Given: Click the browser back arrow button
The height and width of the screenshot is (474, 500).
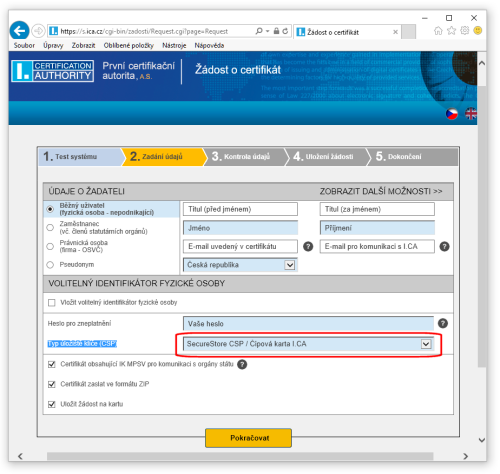Looking at the screenshot, I should tap(19, 31).
